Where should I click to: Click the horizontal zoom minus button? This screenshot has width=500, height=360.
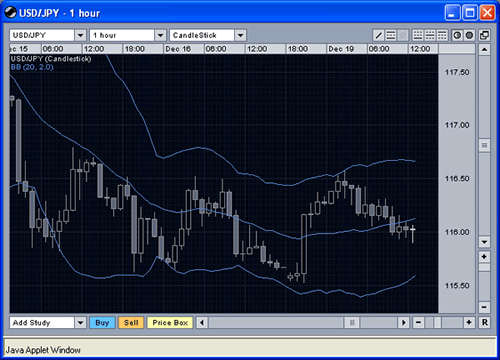pyautogui.click(x=419, y=323)
